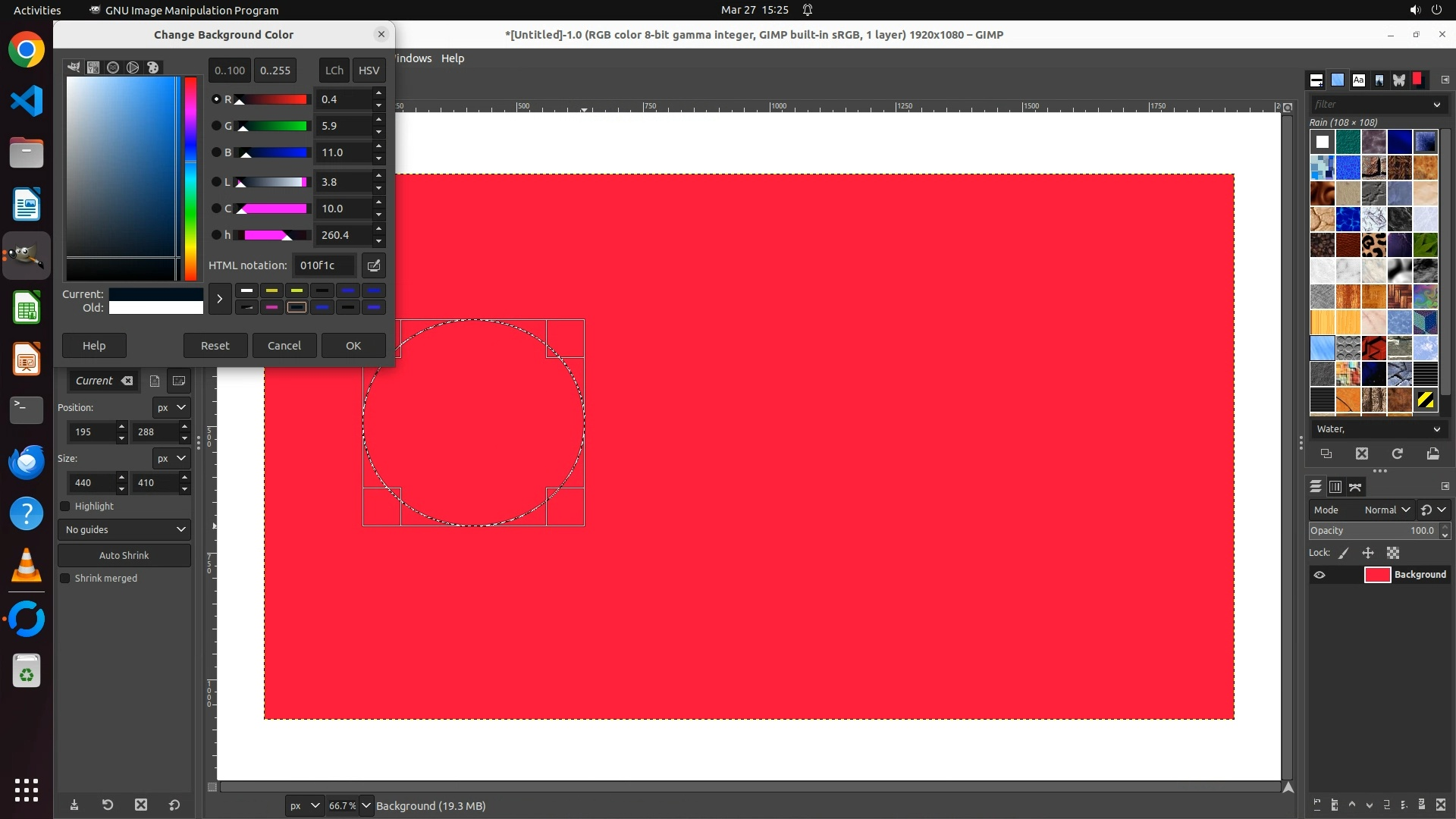Image resolution: width=1456 pixels, height=819 pixels.
Task: Hide the Background layer eye icon
Action: 1319,575
